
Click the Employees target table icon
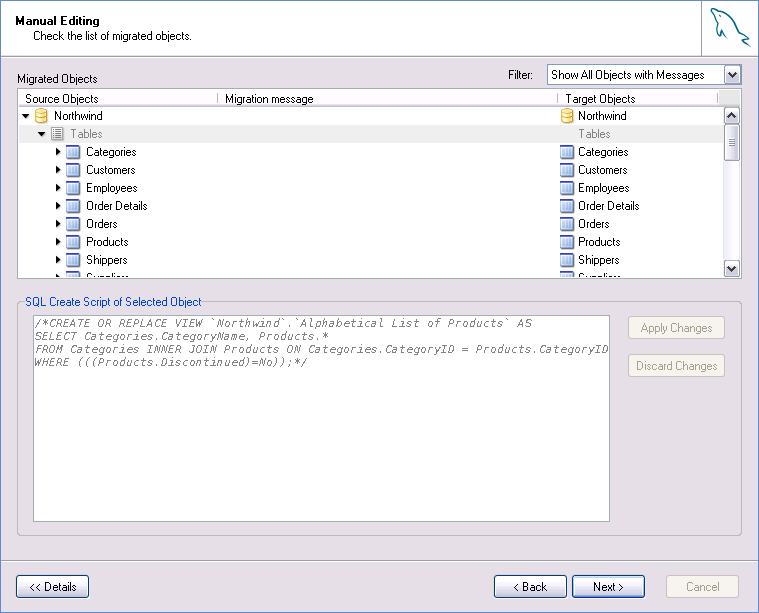coord(567,188)
